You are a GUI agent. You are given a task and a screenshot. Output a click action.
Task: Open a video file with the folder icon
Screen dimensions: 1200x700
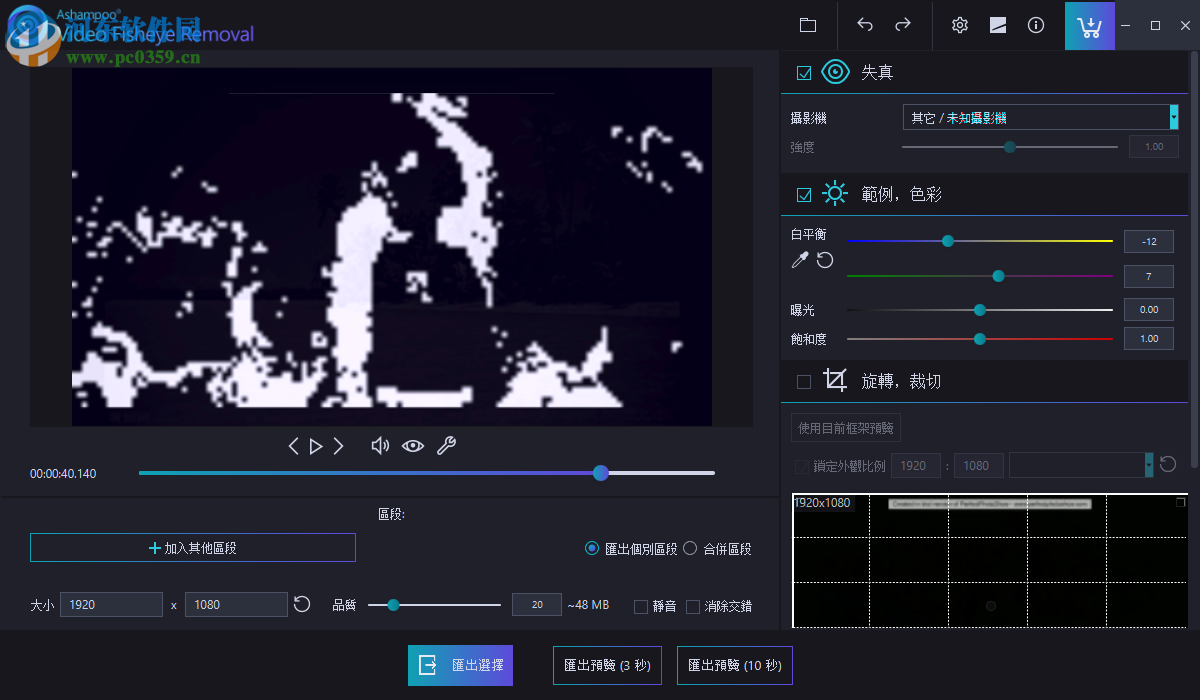808,25
